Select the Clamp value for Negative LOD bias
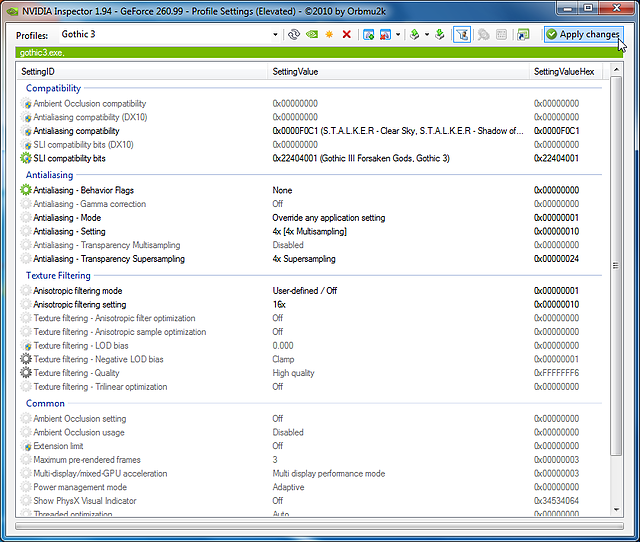The width and height of the screenshot is (640, 542). coord(283,359)
